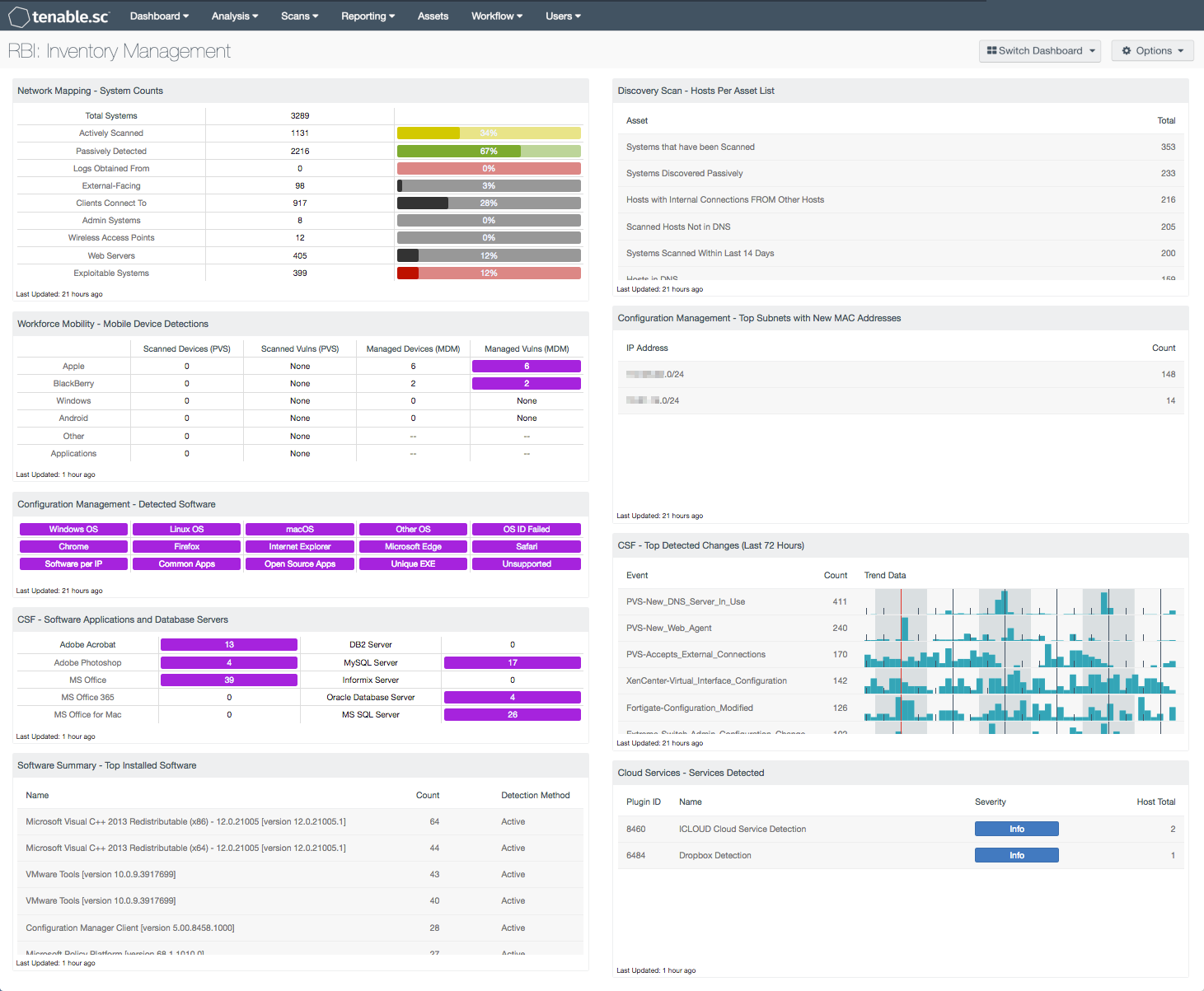The height and width of the screenshot is (991, 1204).
Task: Click the Linux OS software button
Action: coord(186,529)
